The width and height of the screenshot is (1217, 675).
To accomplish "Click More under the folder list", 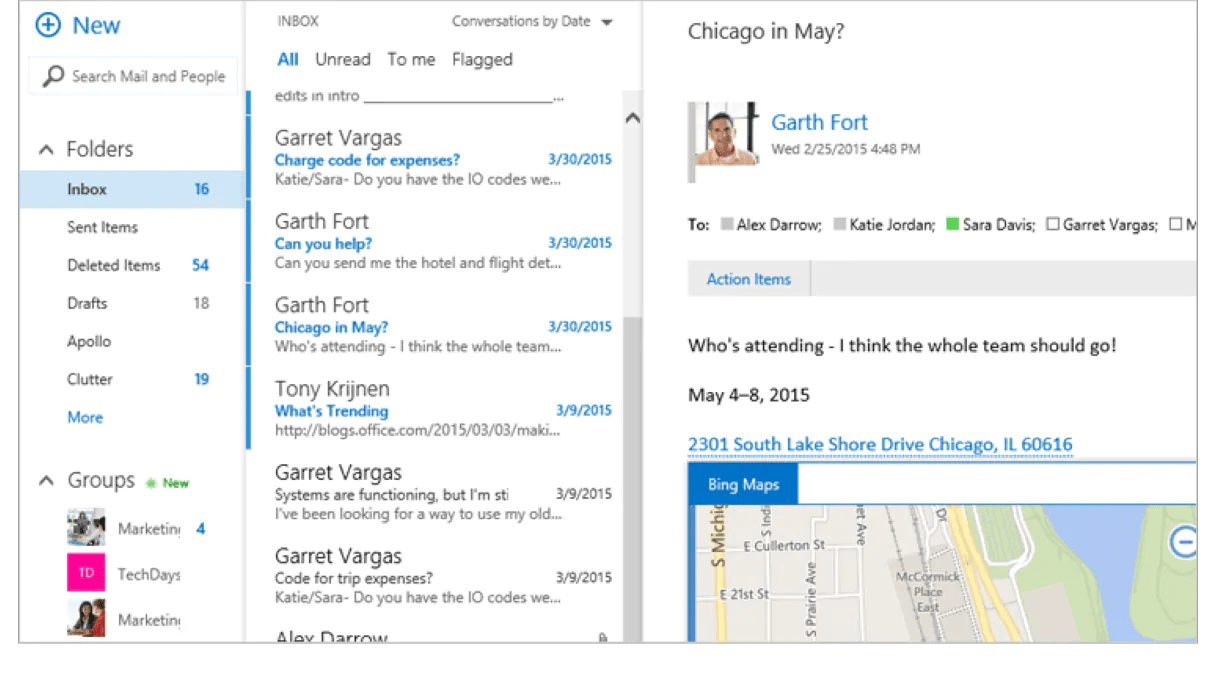I will 84,417.
